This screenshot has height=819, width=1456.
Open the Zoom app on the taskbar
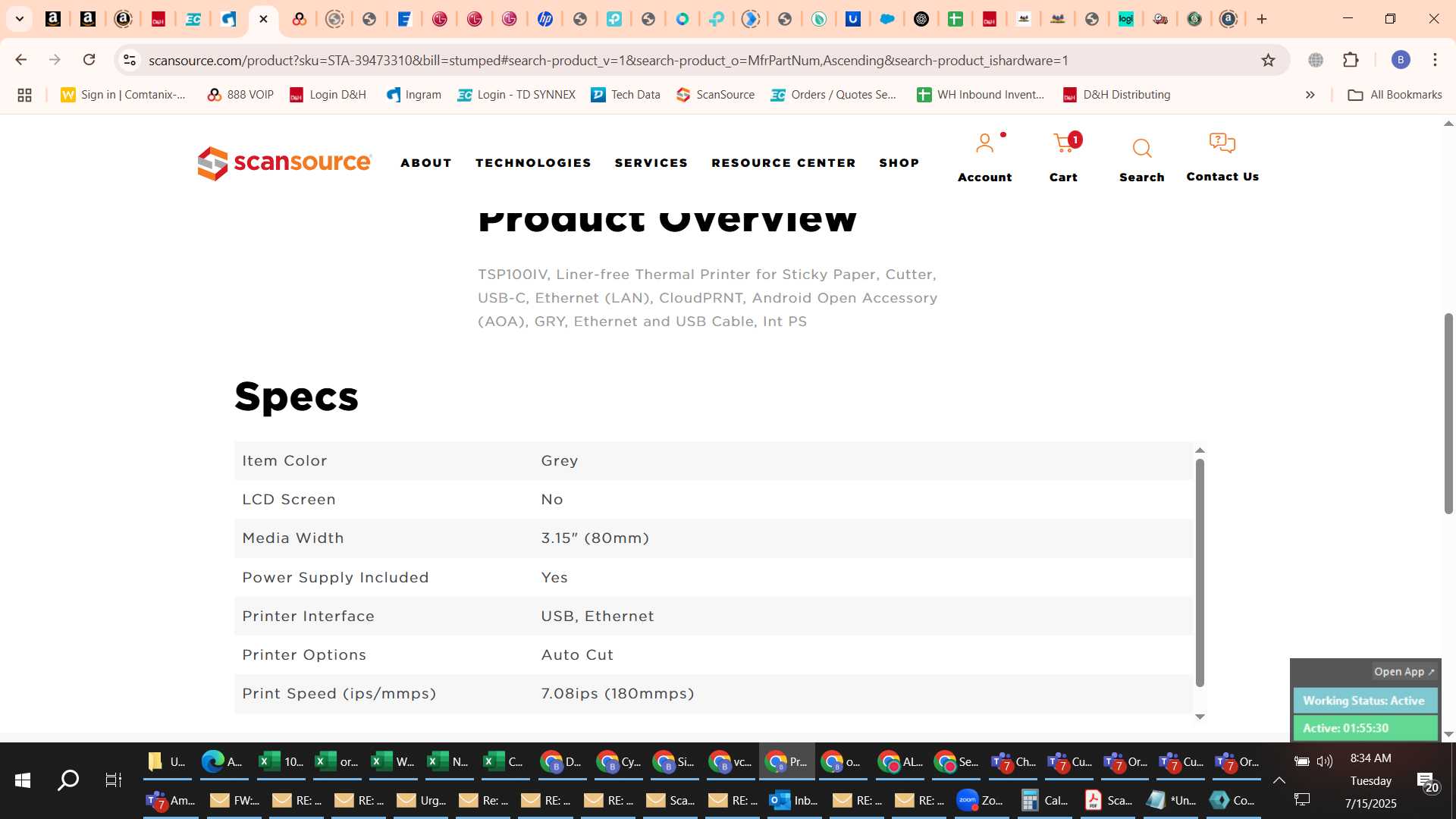[x=980, y=800]
